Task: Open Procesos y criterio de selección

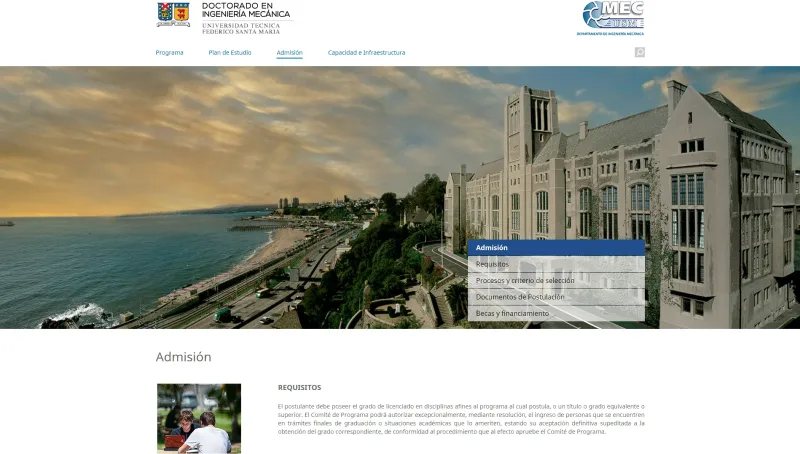Action: (556, 281)
